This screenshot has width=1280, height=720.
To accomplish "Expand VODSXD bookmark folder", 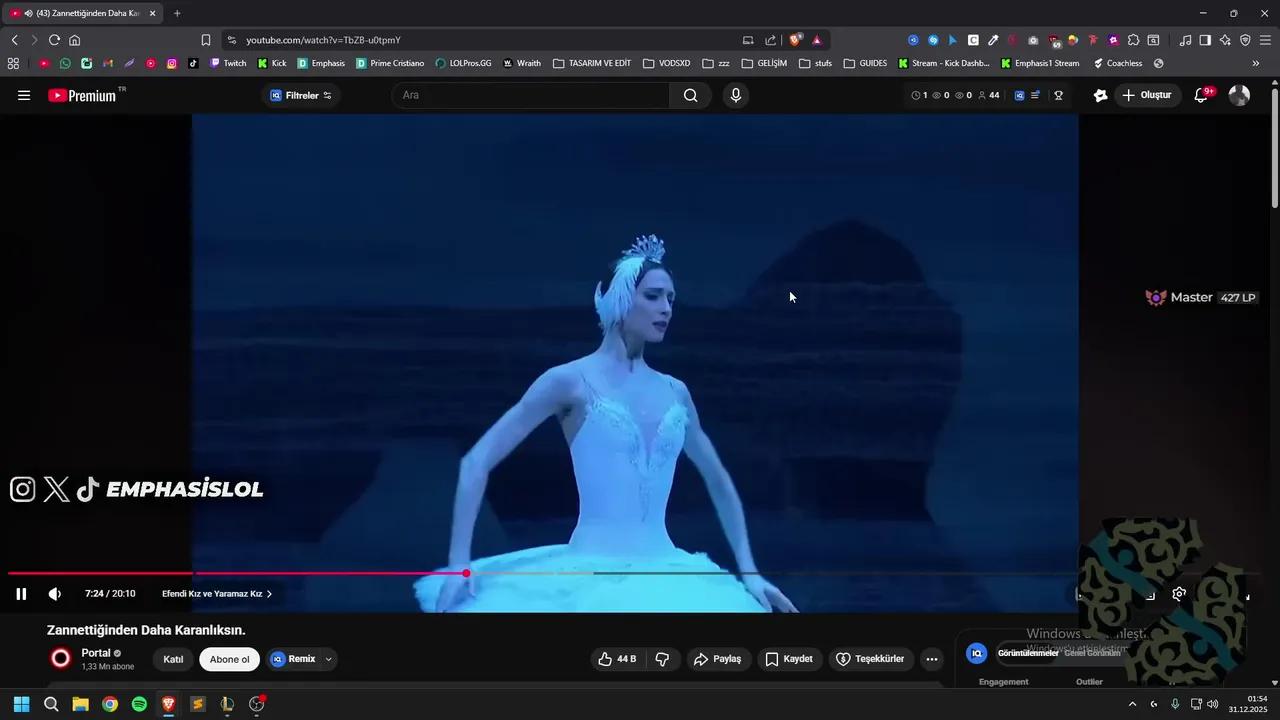I will pyautogui.click(x=666, y=63).
